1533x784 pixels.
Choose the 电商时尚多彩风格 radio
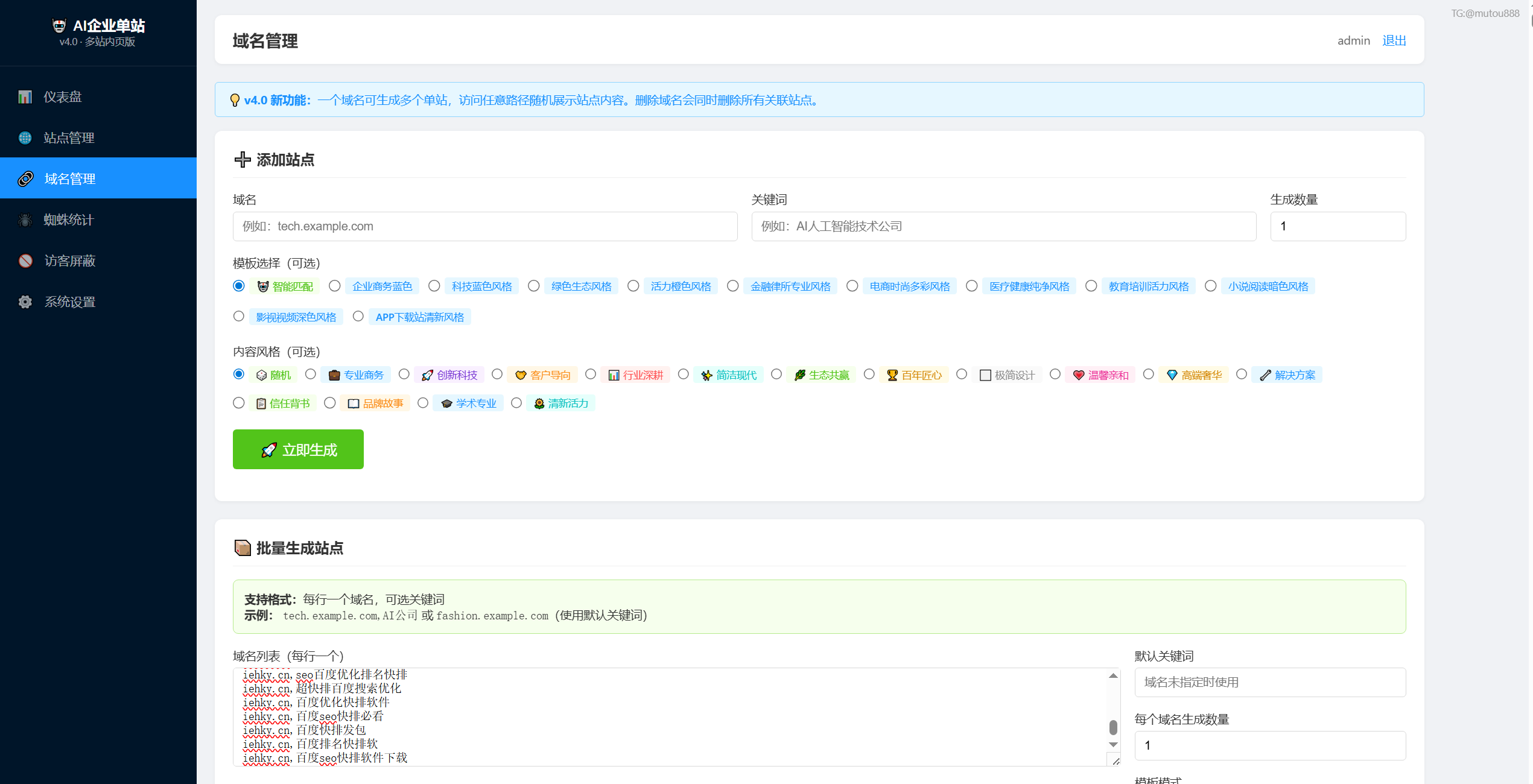pyautogui.click(x=852, y=286)
